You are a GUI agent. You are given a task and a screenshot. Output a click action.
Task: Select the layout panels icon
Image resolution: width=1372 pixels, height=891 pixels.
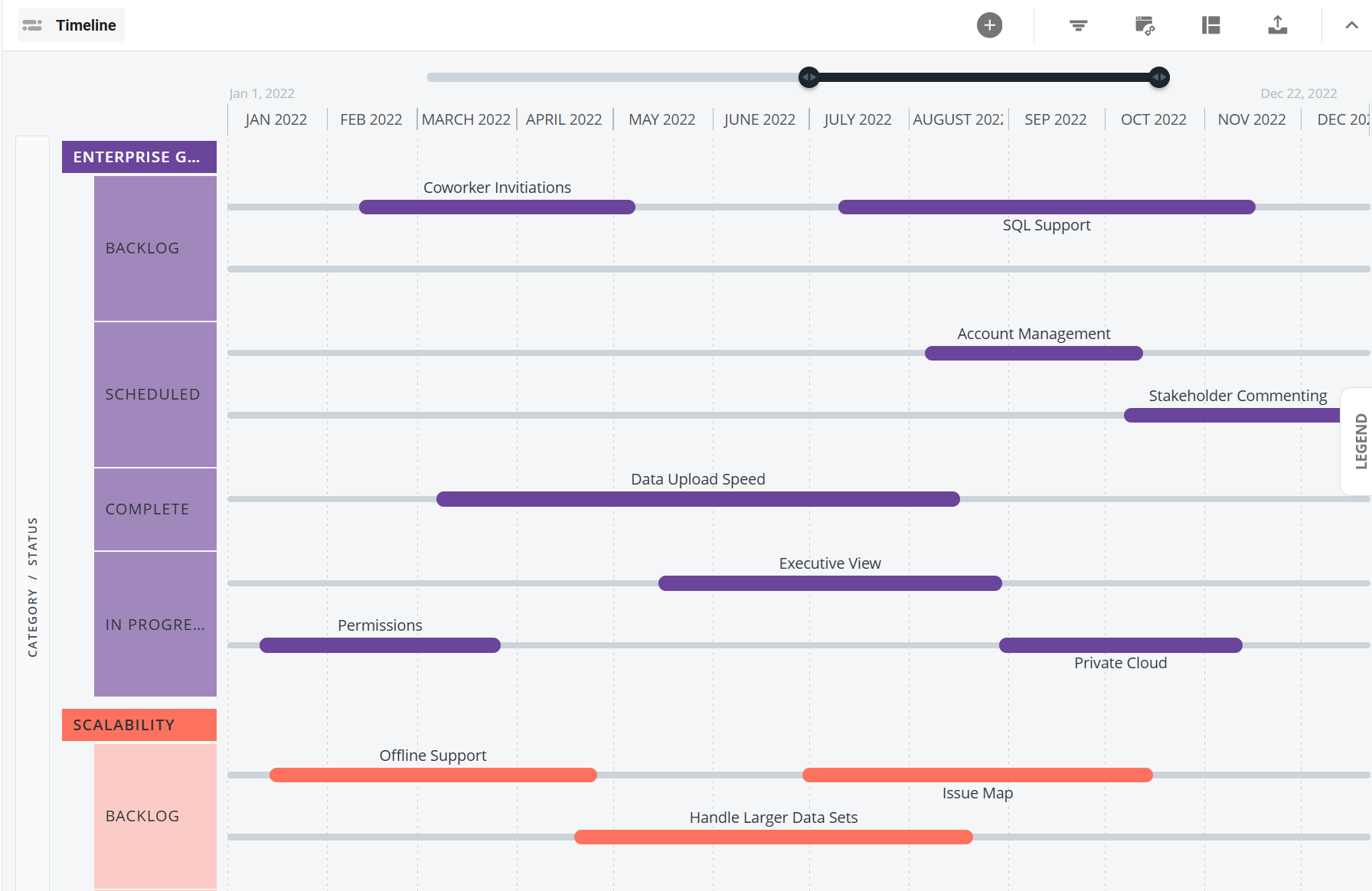click(1210, 24)
